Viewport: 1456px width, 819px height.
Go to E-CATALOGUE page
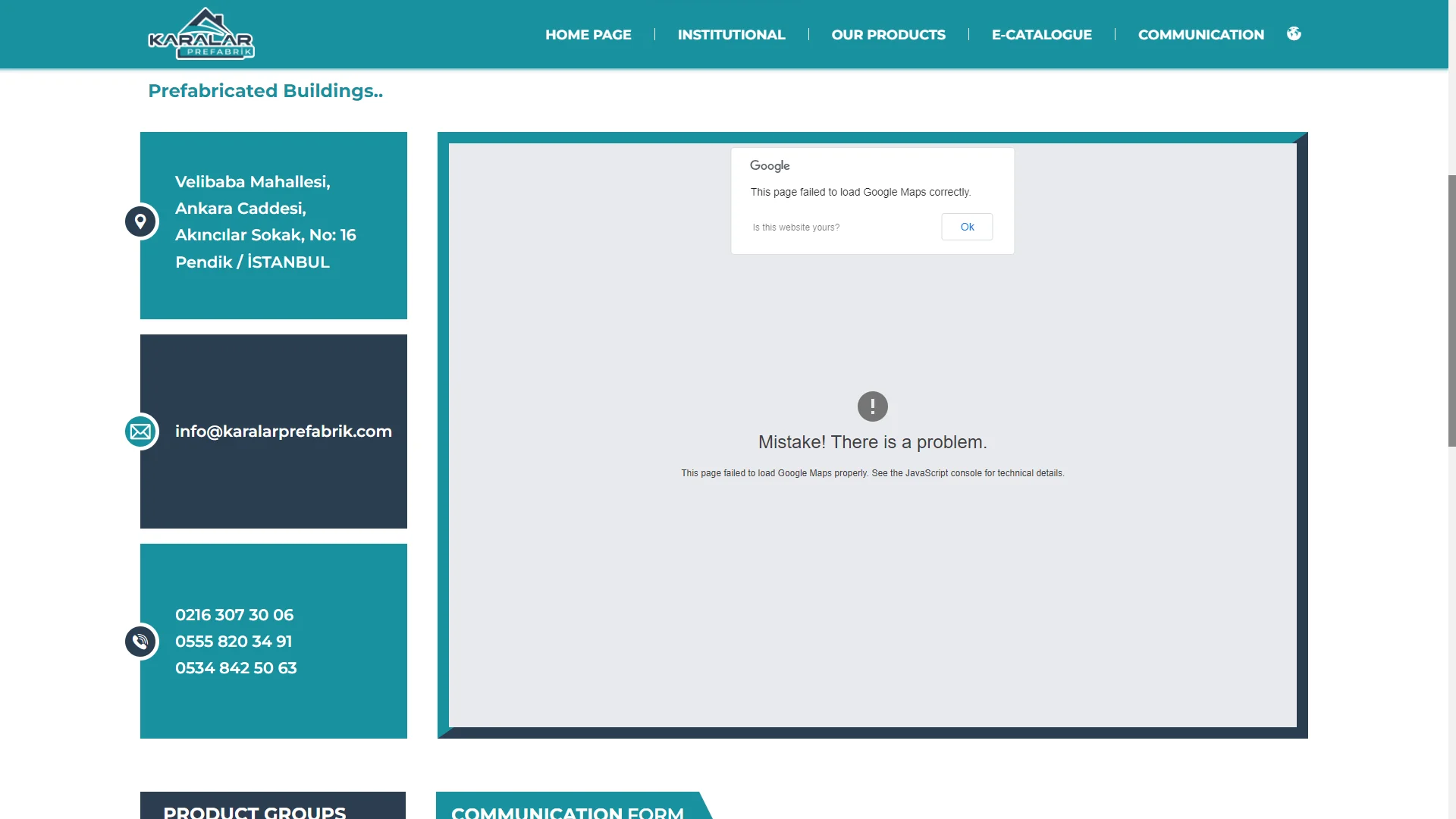click(x=1041, y=35)
